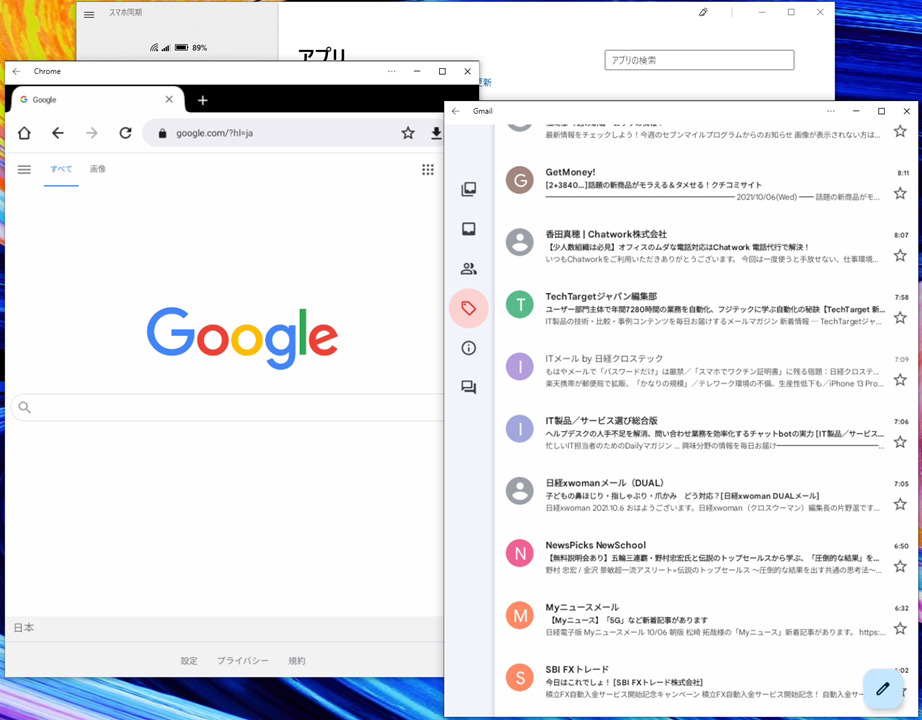Navigate forward in Chrome browser
This screenshot has height=720, width=922.
(92, 133)
